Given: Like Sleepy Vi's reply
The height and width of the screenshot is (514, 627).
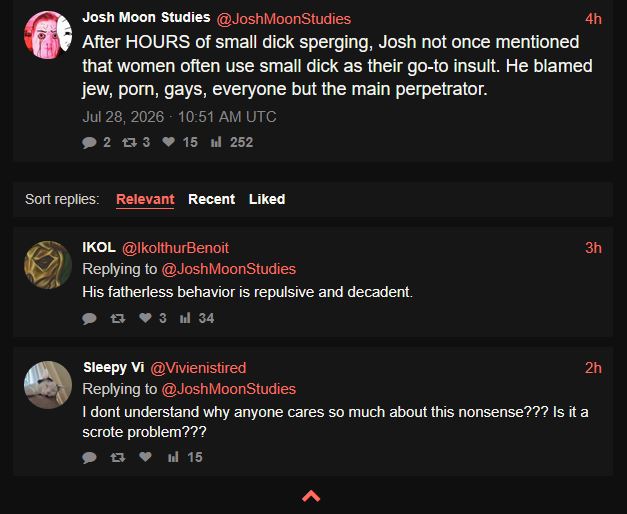Looking at the screenshot, I should [x=145, y=456].
